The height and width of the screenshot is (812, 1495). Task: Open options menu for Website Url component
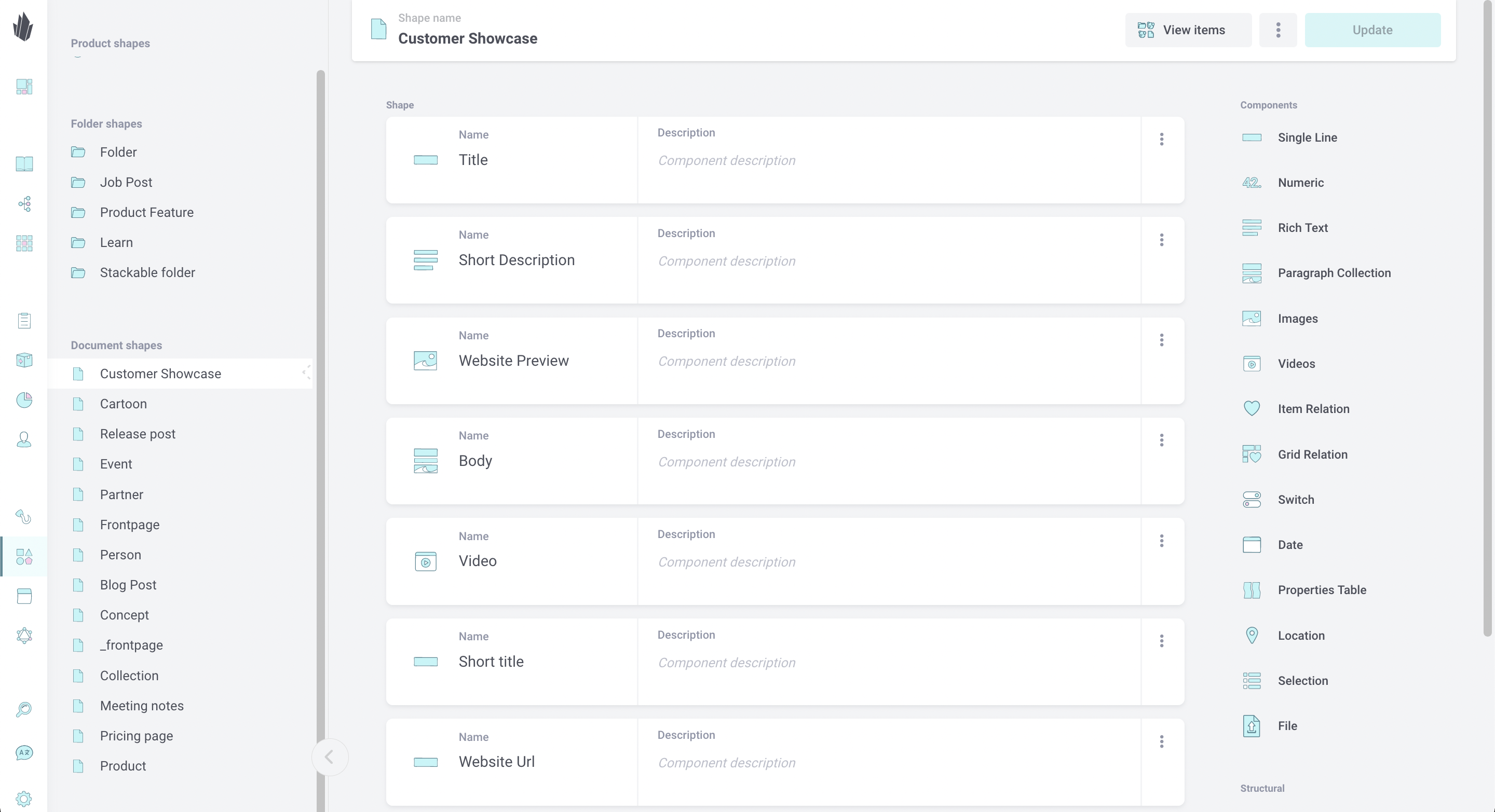click(1161, 741)
